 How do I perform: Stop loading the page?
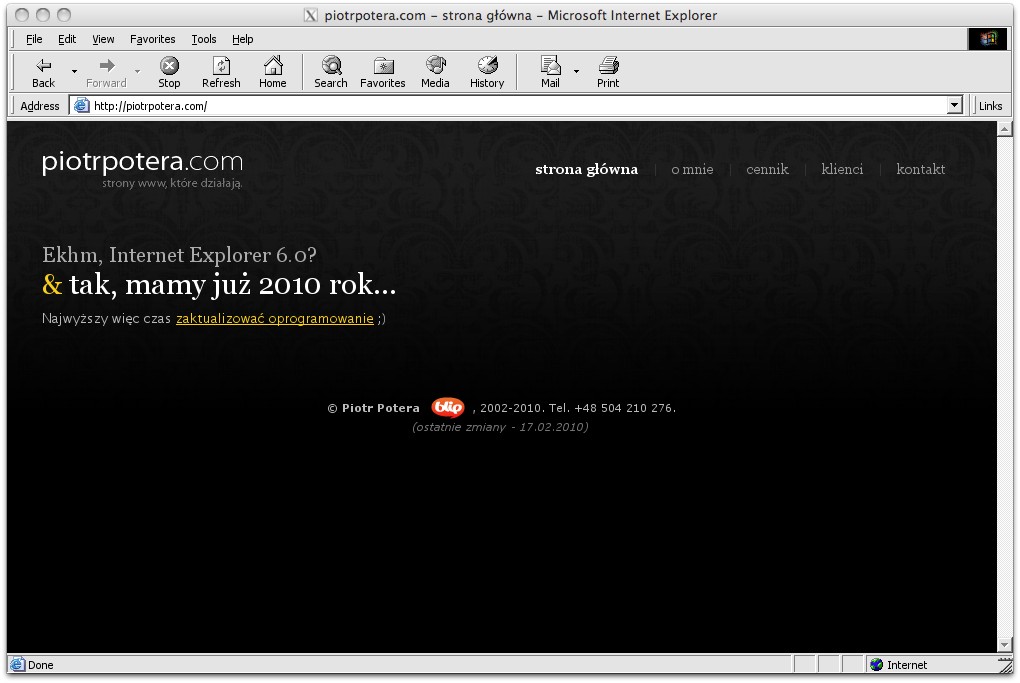click(x=169, y=72)
